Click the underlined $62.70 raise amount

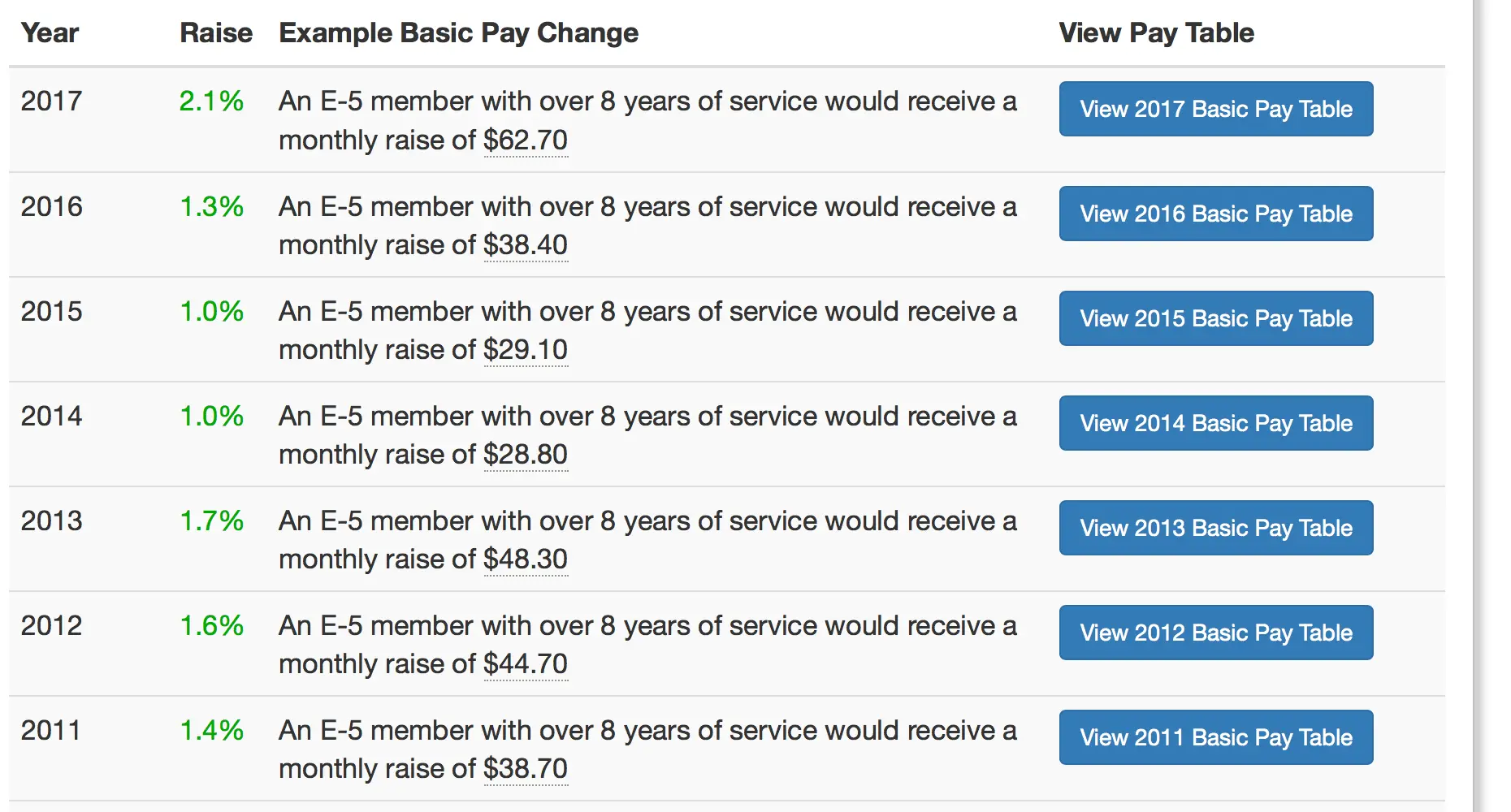[526, 140]
